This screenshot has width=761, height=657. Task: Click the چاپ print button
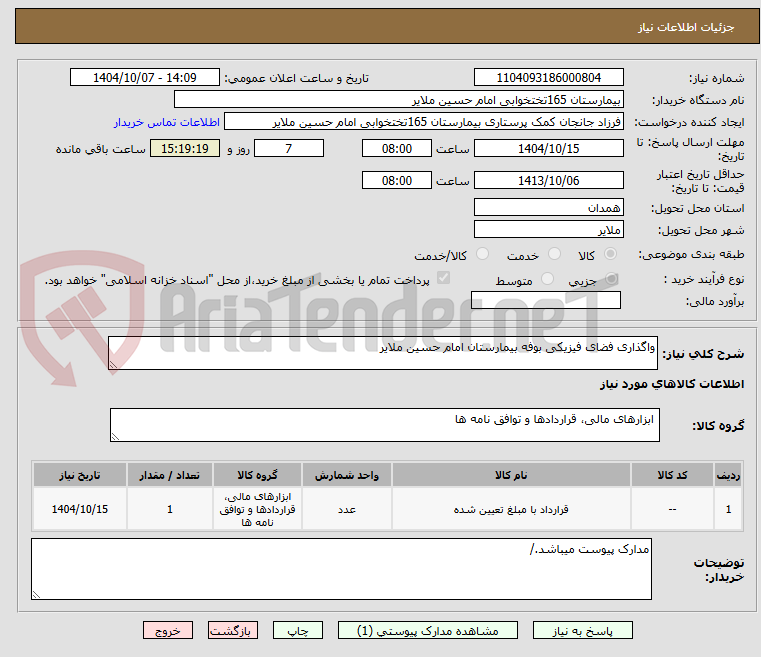298,630
